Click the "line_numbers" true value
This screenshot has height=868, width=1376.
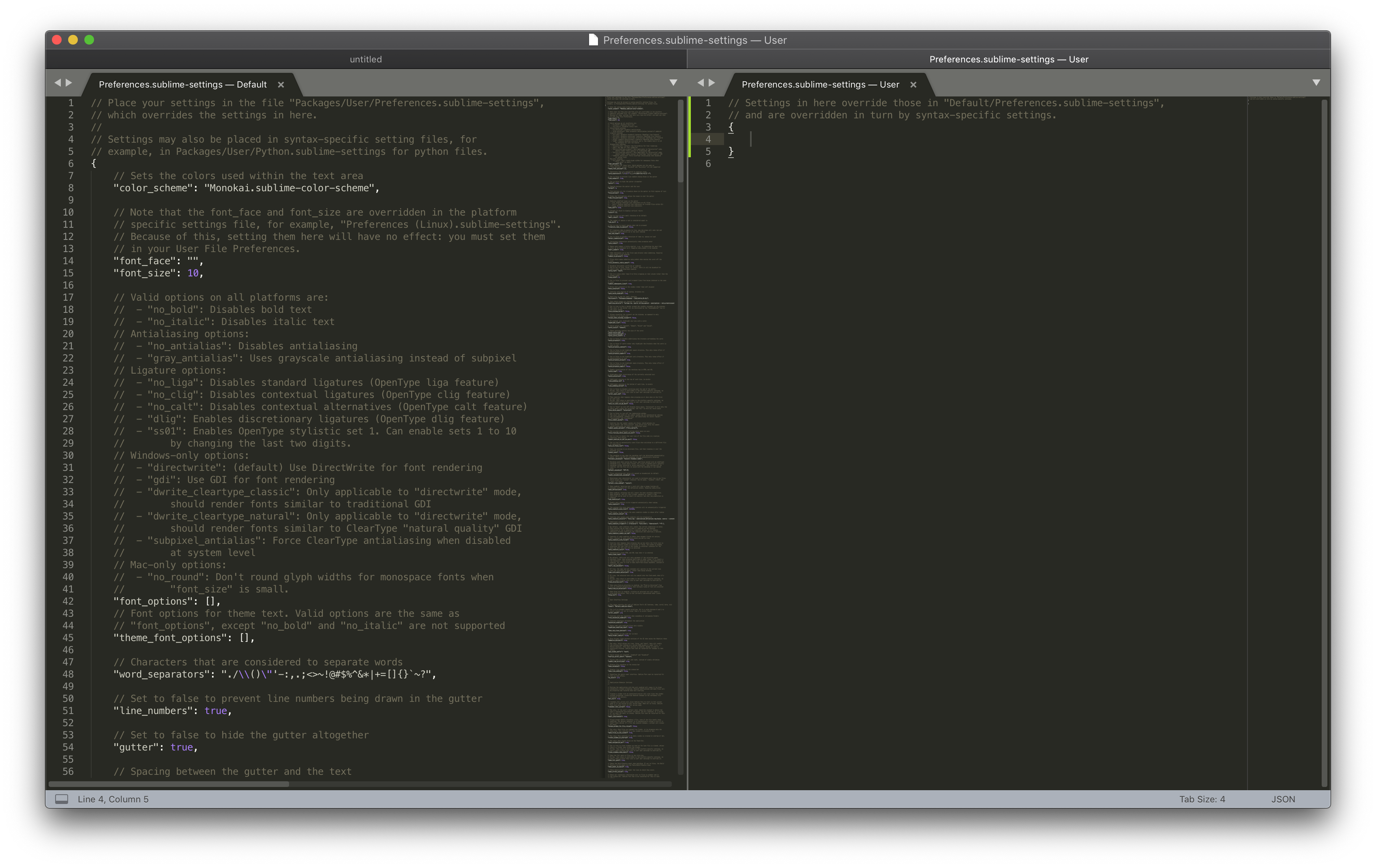click(x=216, y=711)
